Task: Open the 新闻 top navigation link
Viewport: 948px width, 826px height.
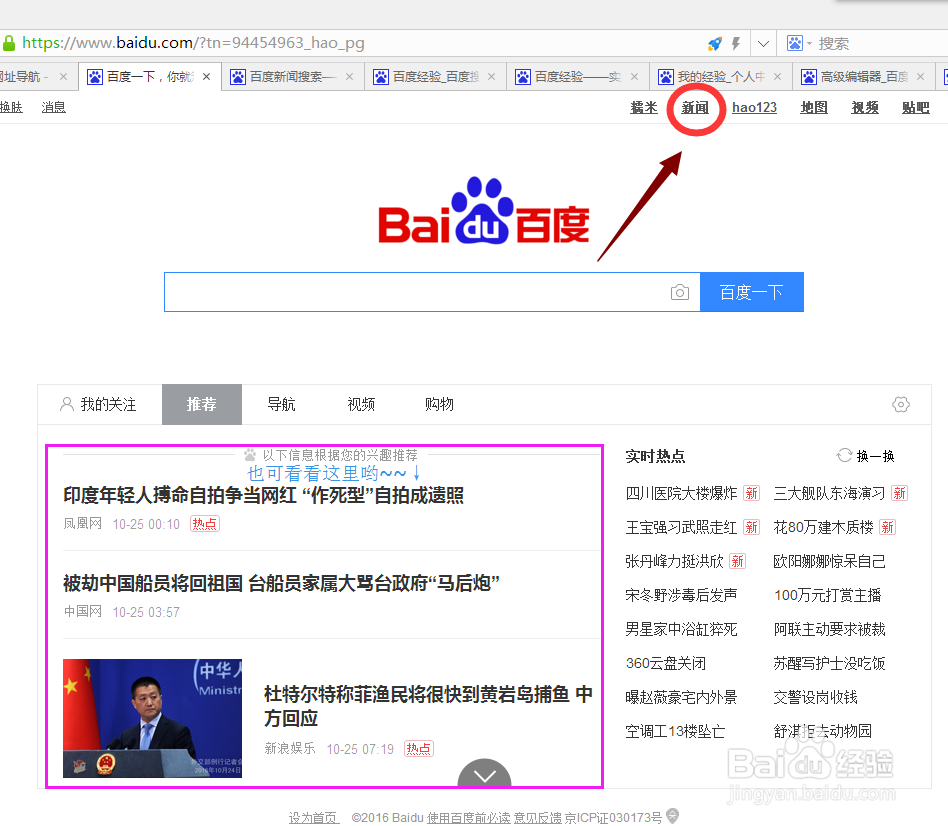Action: 695,108
